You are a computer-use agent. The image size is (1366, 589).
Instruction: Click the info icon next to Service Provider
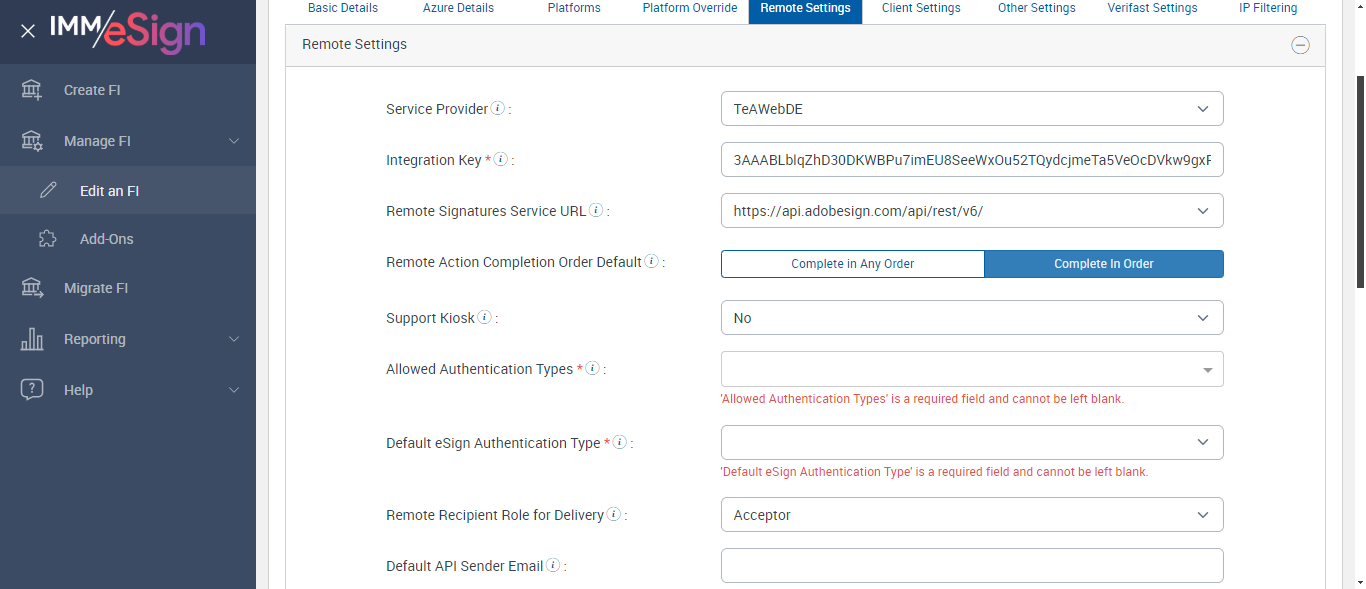498,109
